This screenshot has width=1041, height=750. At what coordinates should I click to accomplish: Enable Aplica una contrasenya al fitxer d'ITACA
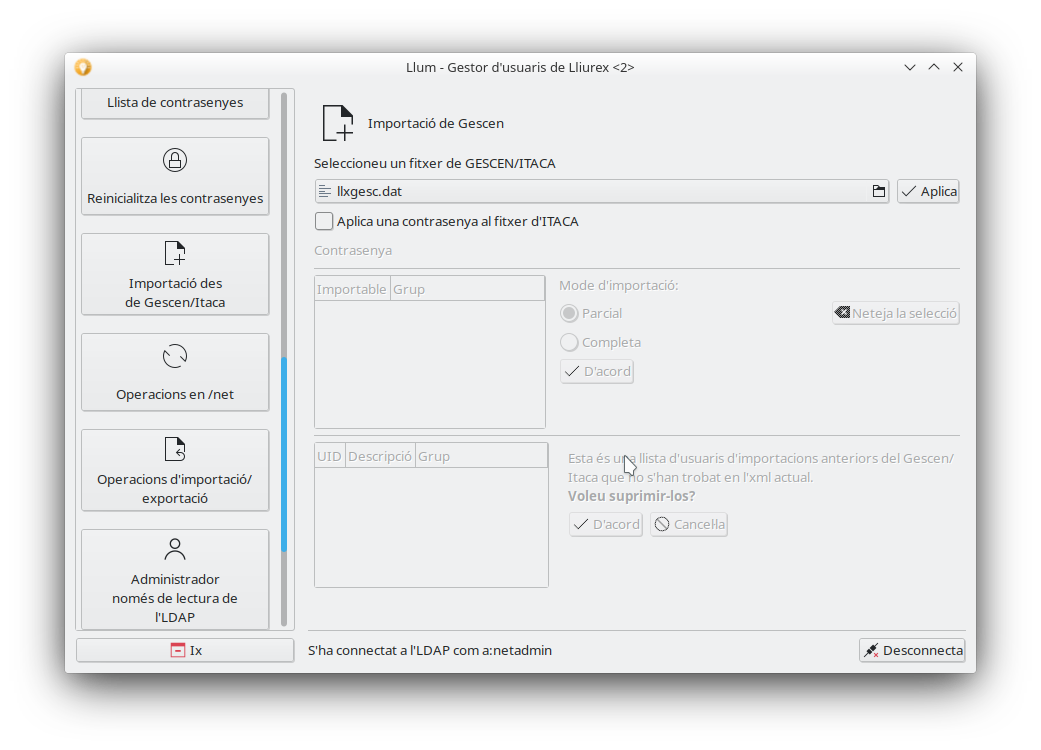[x=324, y=221]
